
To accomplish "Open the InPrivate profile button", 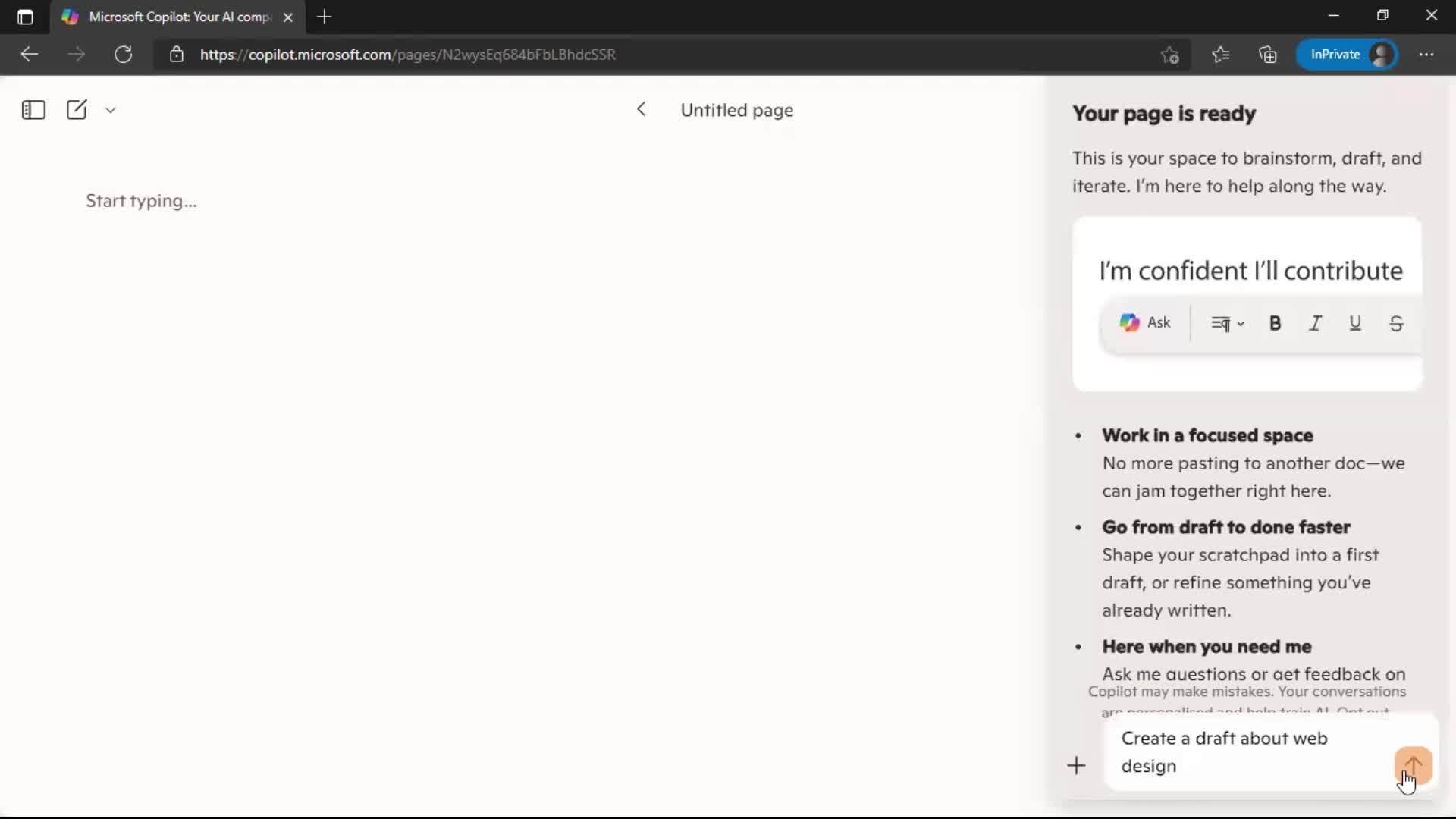I will 1347,55.
